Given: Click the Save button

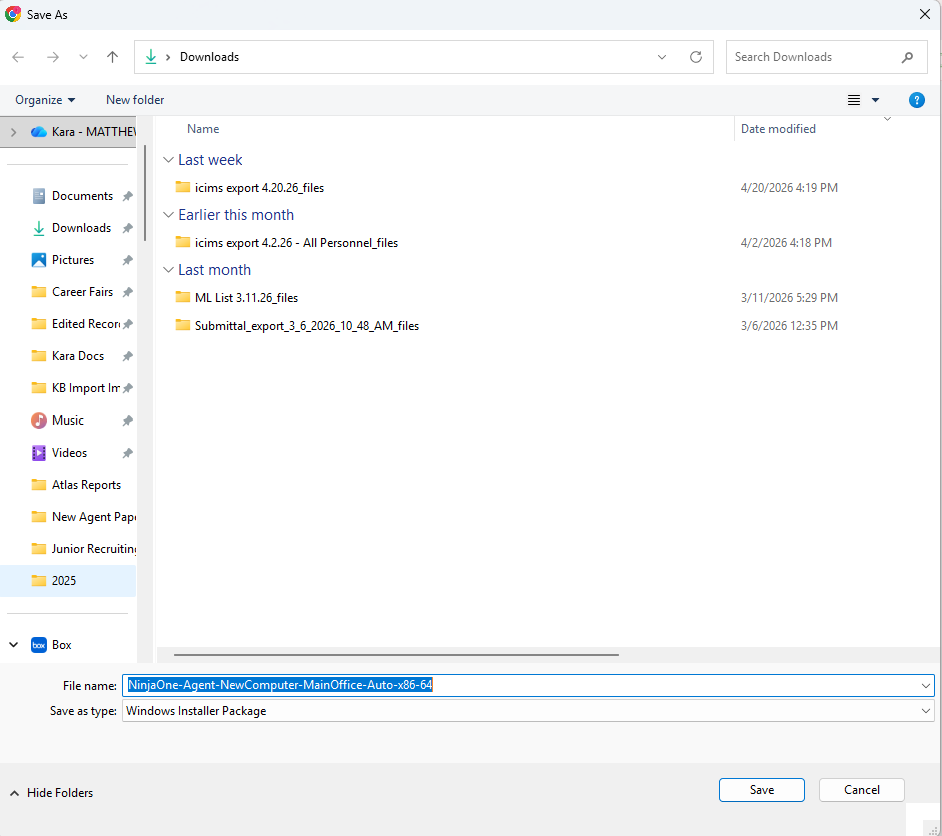Looking at the screenshot, I should click(x=761, y=790).
